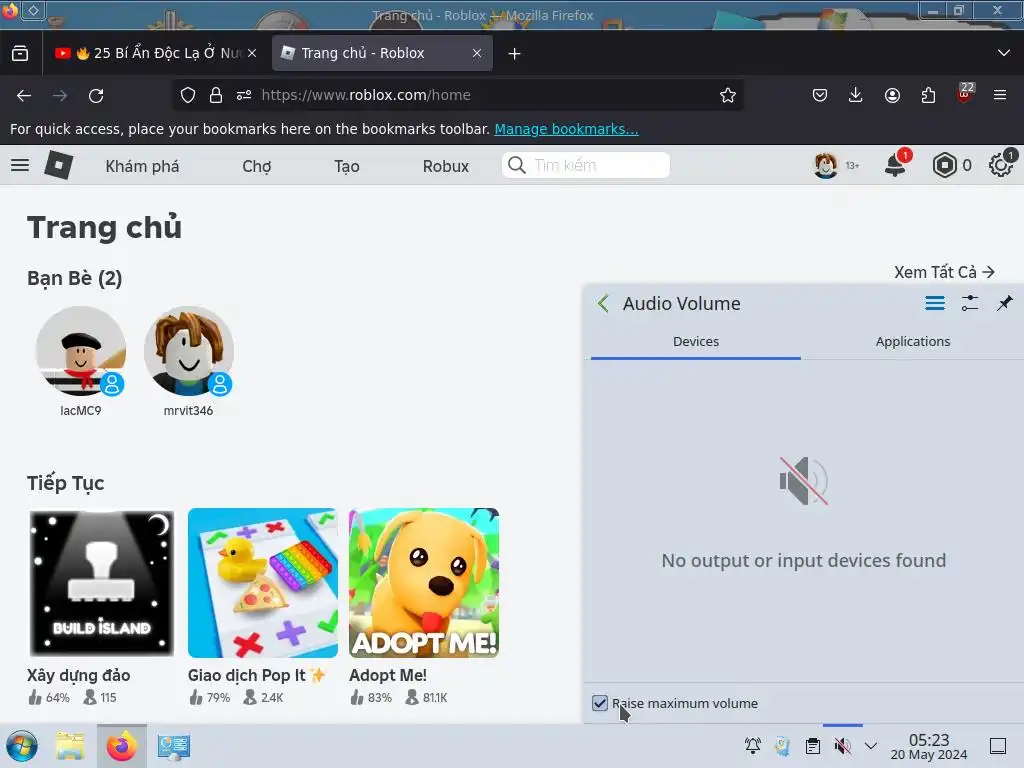The image size is (1024, 768).
Task: Open system settings taskbar icon
Action: click(x=174, y=746)
